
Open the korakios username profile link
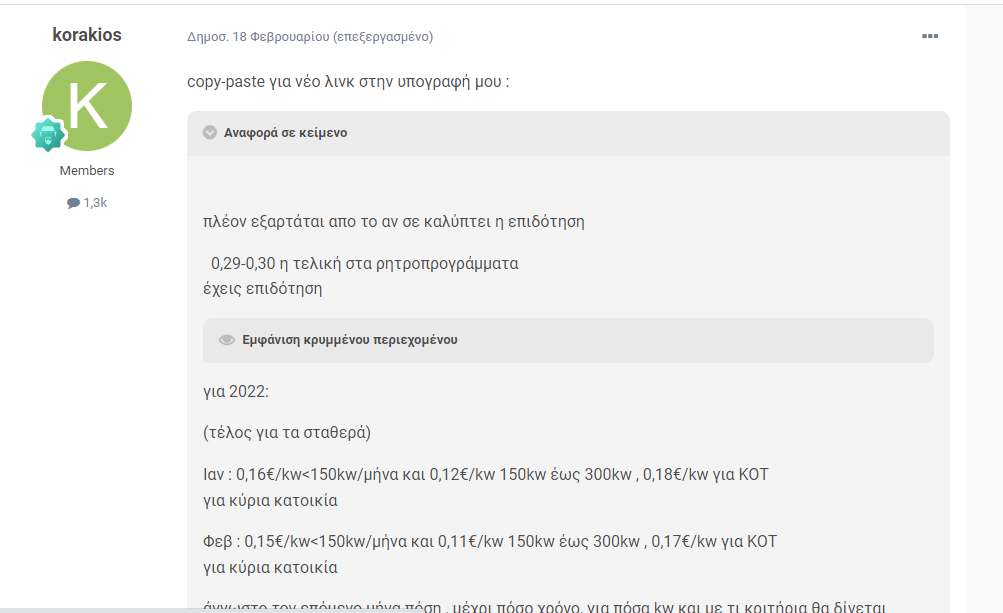click(x=87, y=35)
